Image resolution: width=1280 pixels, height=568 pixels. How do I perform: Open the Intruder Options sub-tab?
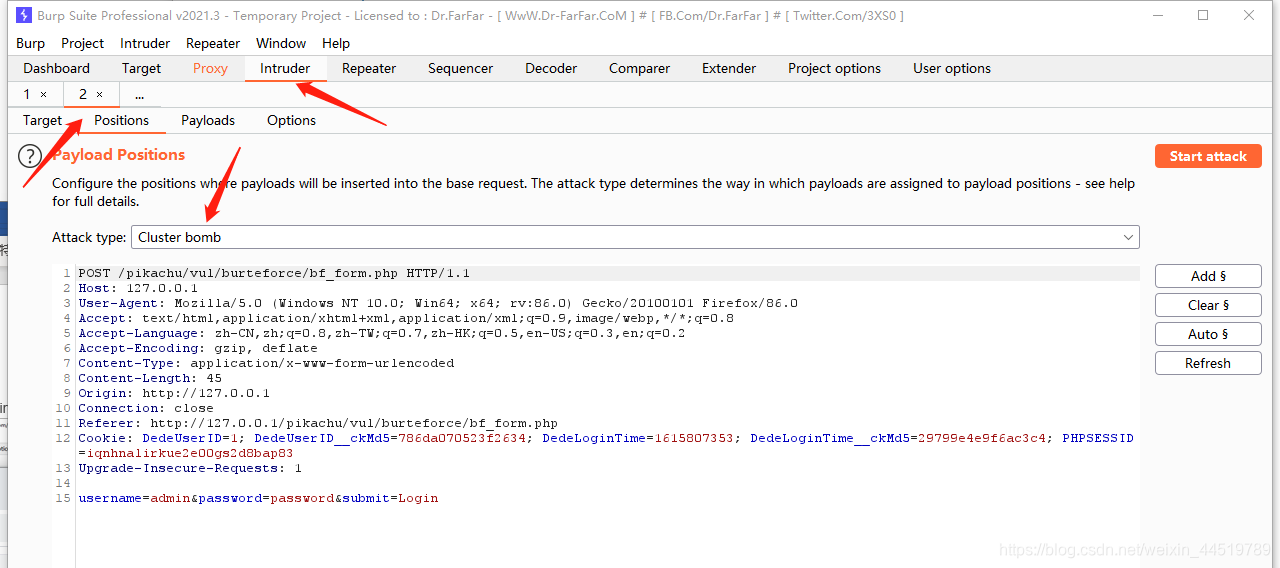pos(291,120)
